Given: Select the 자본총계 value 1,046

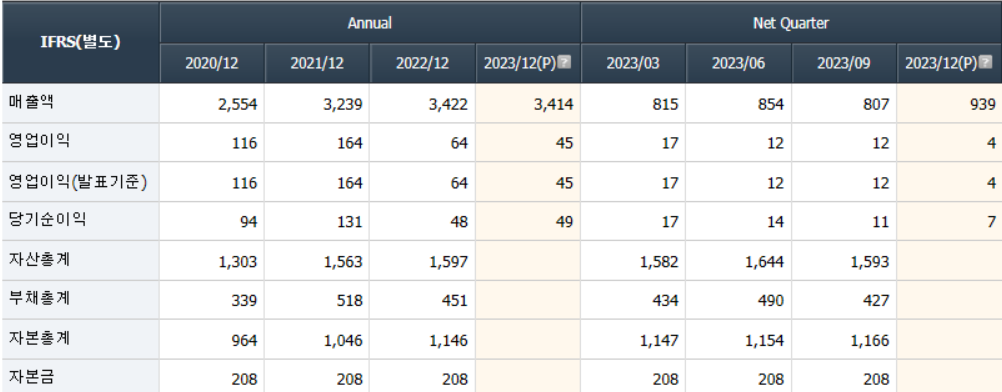Looking at the screenshot, I should point(344,340).
